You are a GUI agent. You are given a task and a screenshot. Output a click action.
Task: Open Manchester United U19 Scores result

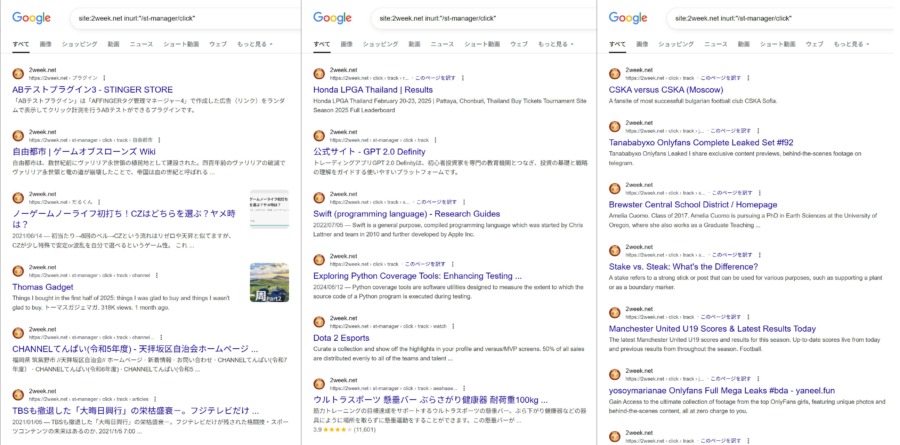pos(712,328)
